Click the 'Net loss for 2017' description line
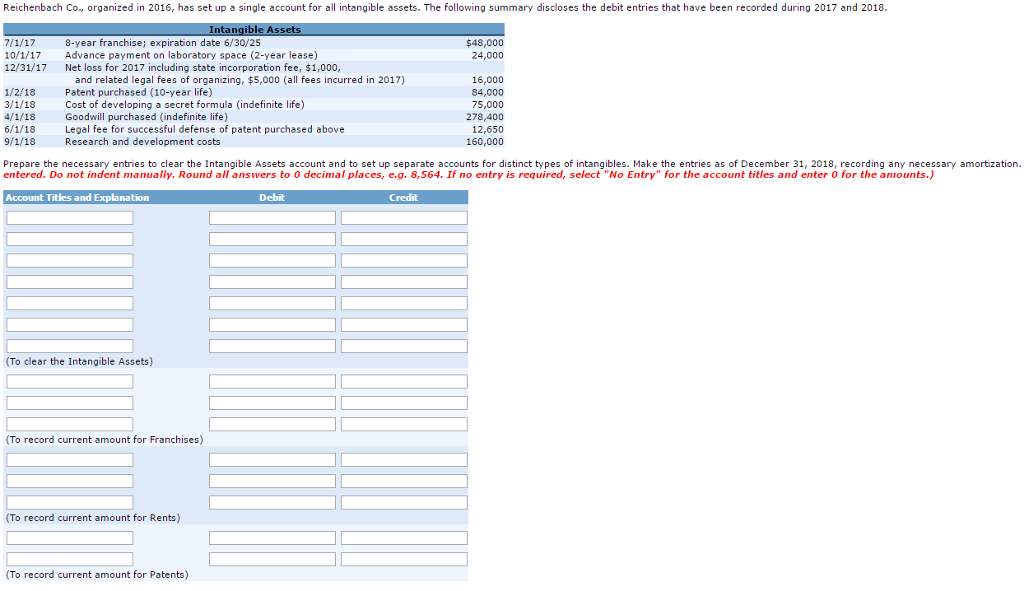1024x591 pixels. [202, 67]
